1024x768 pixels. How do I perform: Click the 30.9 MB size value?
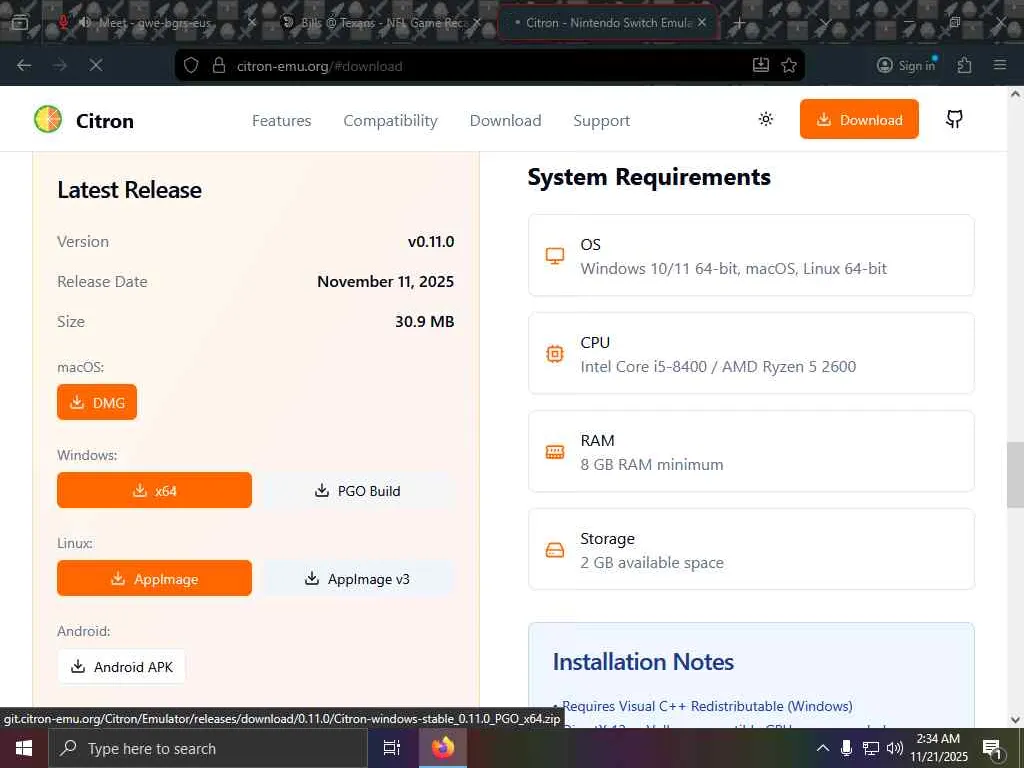[424, 321]
